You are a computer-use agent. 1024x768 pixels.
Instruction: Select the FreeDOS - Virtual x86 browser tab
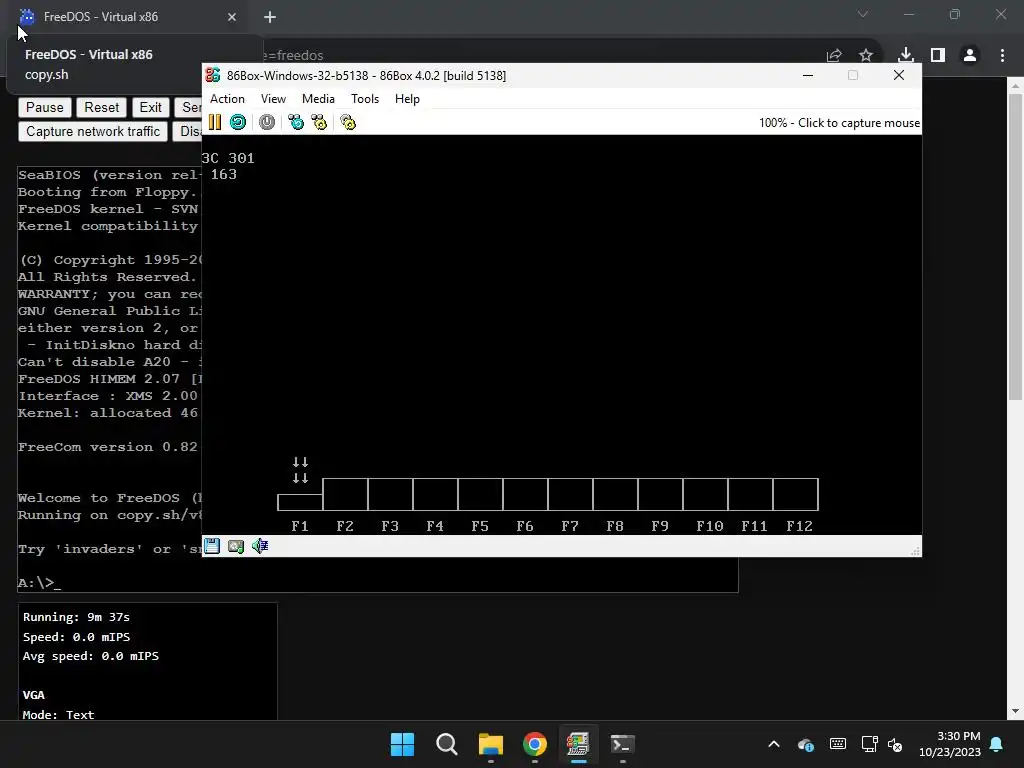pos(127,17)
